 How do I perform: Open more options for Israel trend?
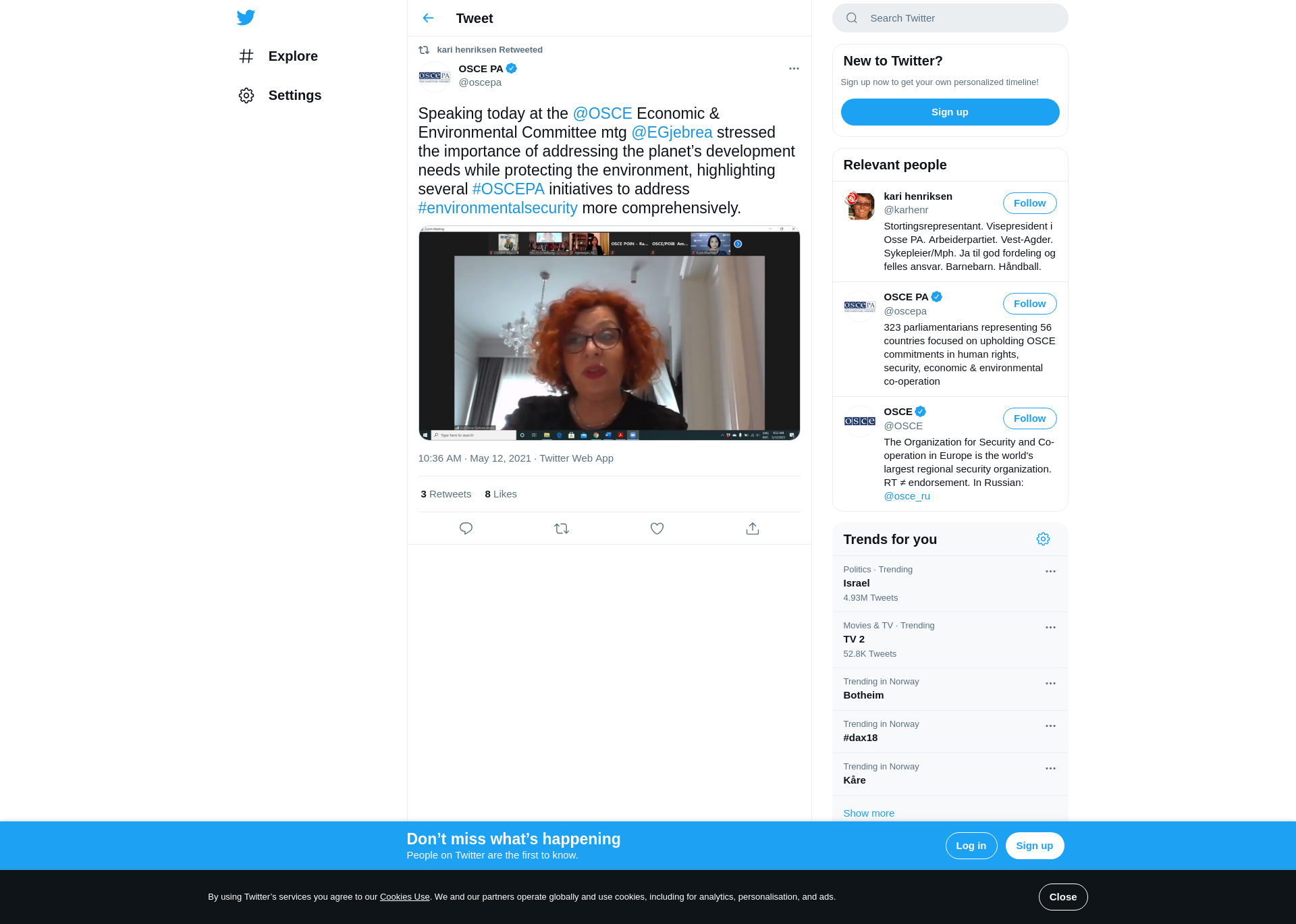[1050, 572]
